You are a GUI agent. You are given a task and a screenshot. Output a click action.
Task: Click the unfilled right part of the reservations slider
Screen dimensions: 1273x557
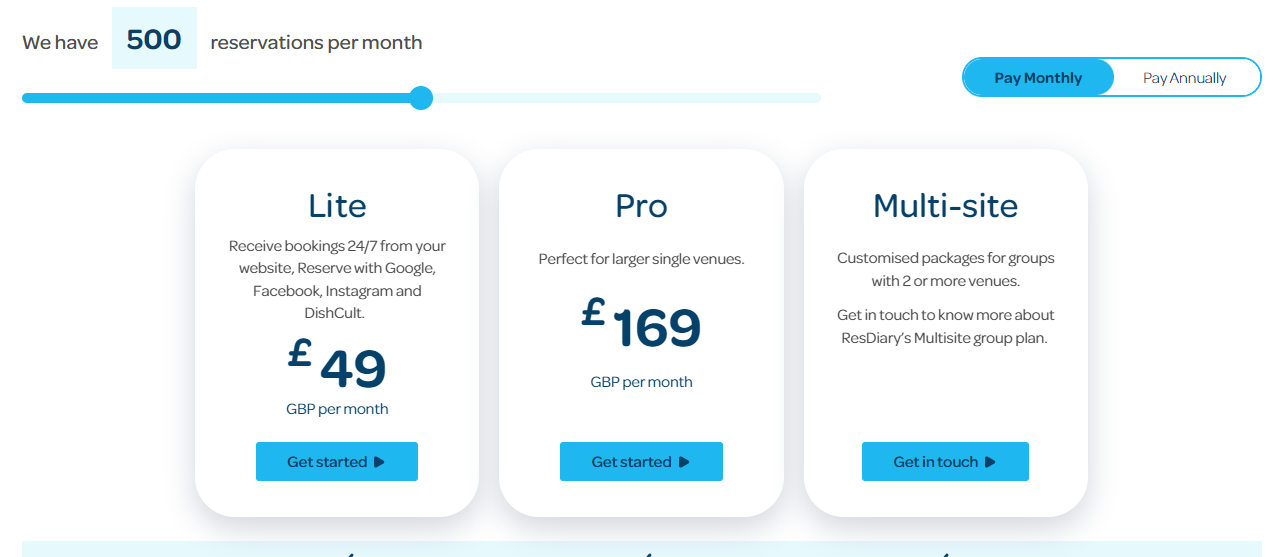tap(627, 98)
